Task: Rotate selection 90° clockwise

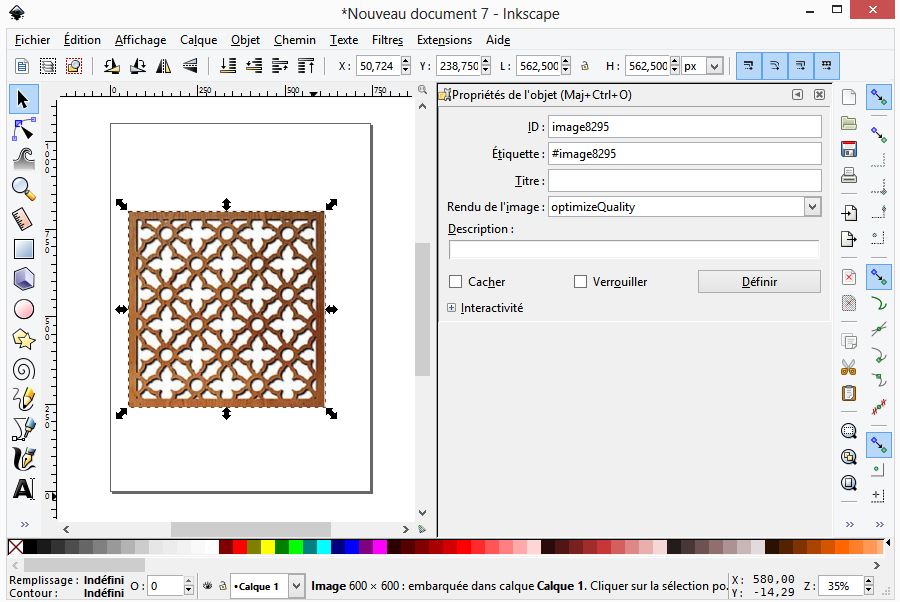Action: click(x=138, y=66)
